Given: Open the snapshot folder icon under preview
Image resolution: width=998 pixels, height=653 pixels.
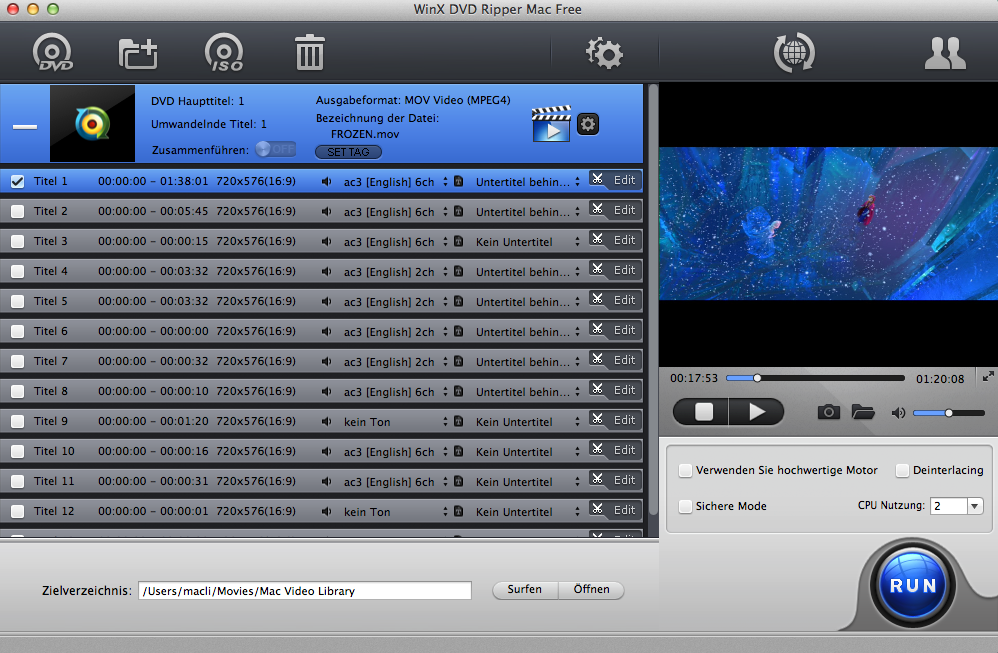Looking at the screenshot, I should 862,412.
